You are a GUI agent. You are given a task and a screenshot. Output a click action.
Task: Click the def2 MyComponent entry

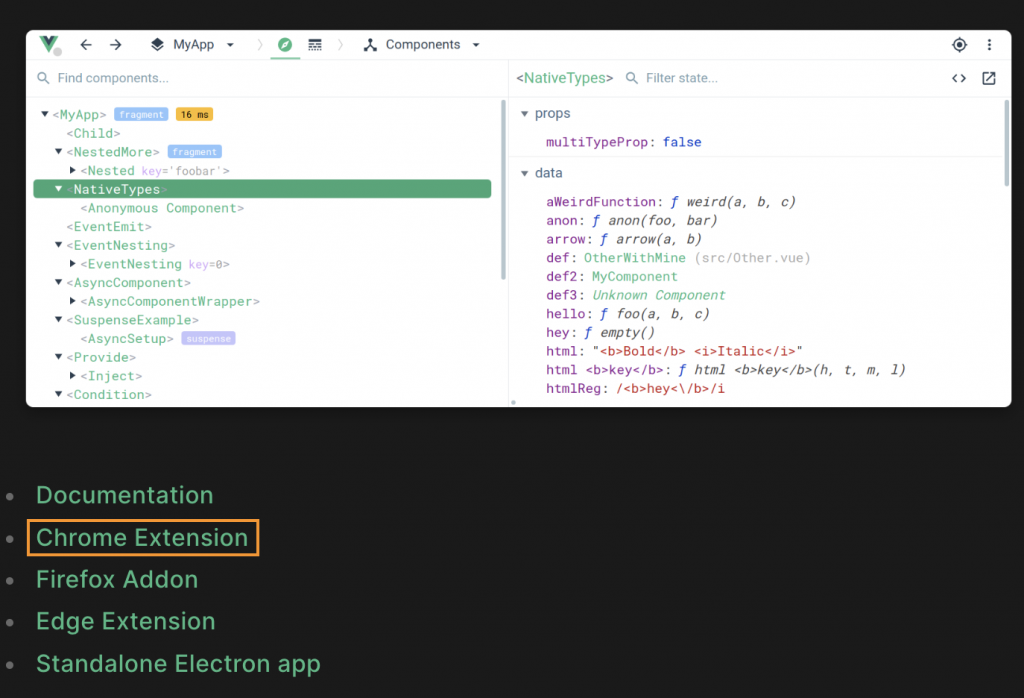(x=611, y=276)
